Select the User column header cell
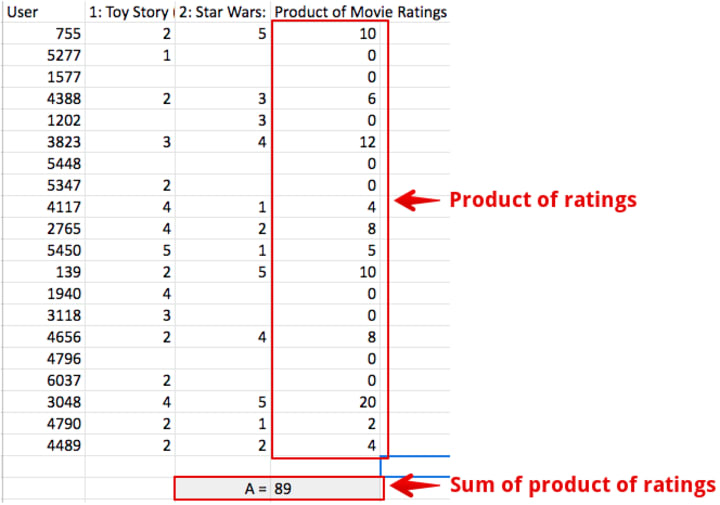 44,12
